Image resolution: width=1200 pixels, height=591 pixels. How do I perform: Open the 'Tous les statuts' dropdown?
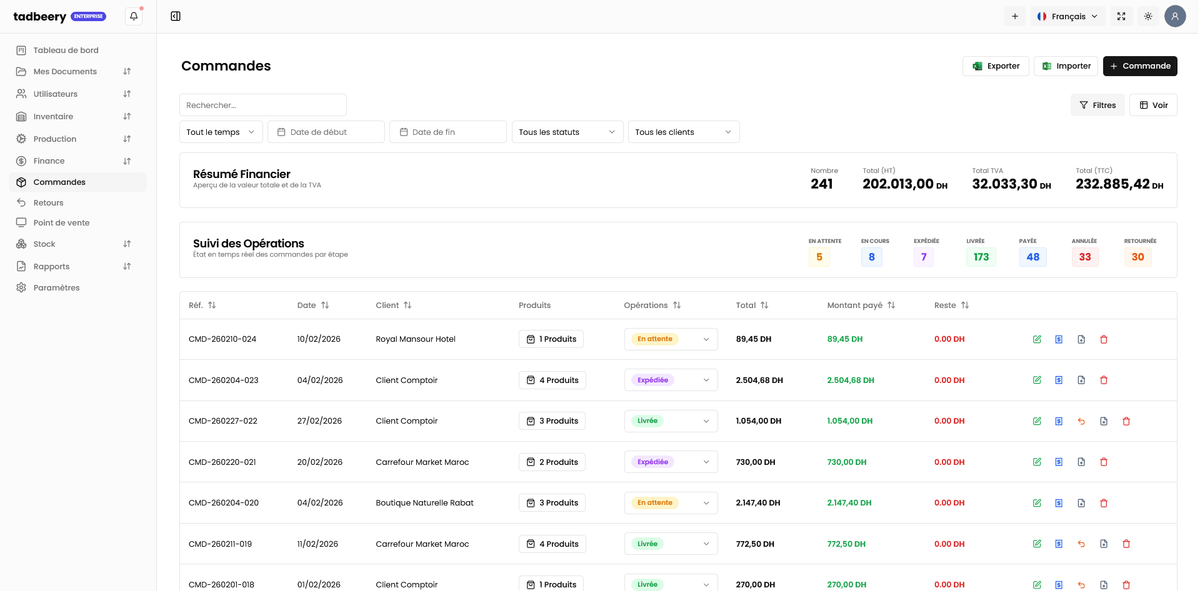[x=567, y=132]
